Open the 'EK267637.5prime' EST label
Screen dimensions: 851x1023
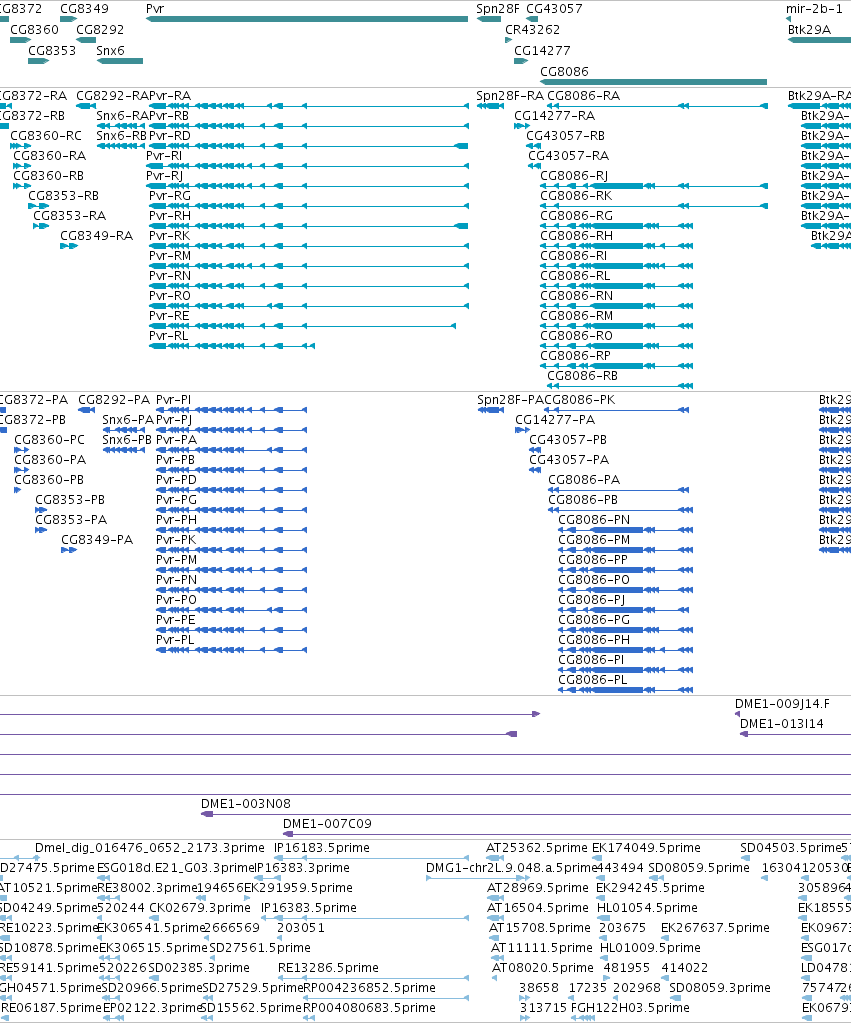[x=715, y=927]
